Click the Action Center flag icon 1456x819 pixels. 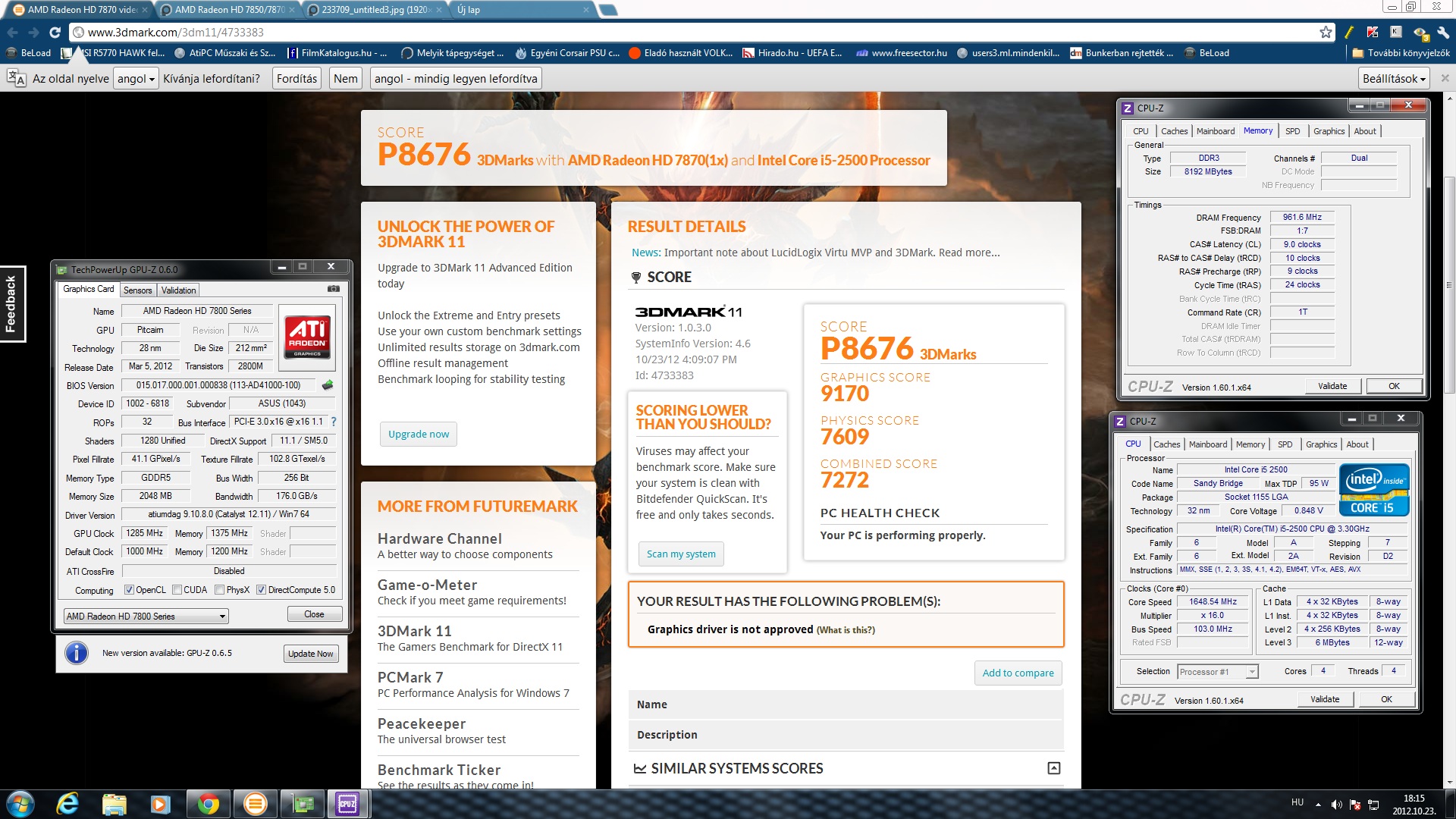[1354, 805]
